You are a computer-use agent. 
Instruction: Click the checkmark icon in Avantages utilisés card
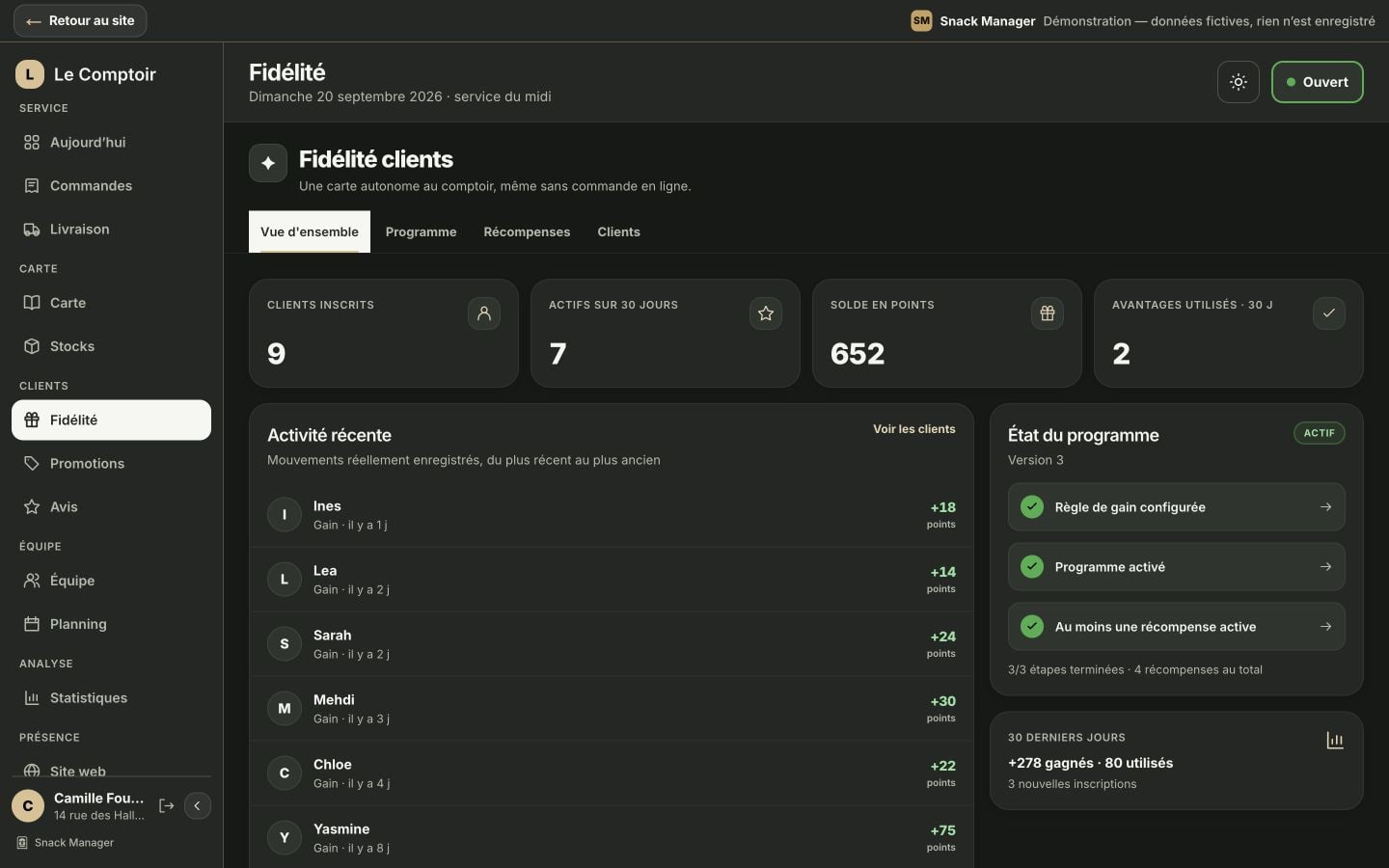click(1329, 313)
